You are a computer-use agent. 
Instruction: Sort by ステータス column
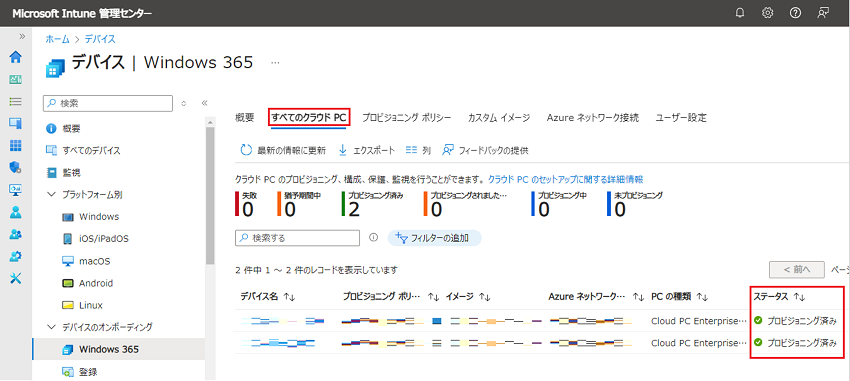[x=779, y=296]
